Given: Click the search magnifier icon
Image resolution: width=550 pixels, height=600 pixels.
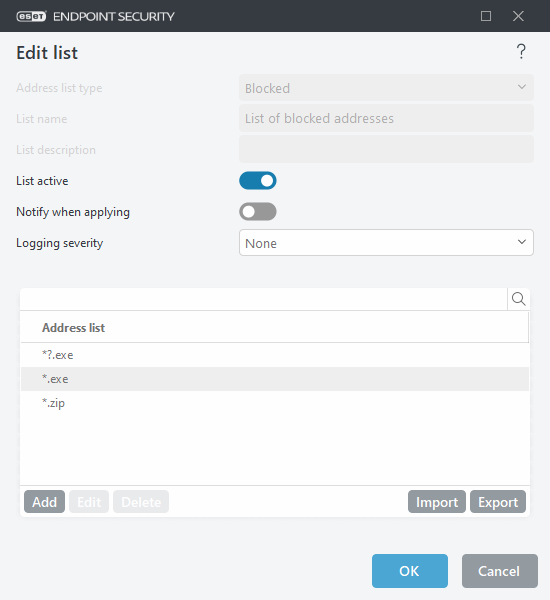Looking at the screenshot, I should 519,299.
